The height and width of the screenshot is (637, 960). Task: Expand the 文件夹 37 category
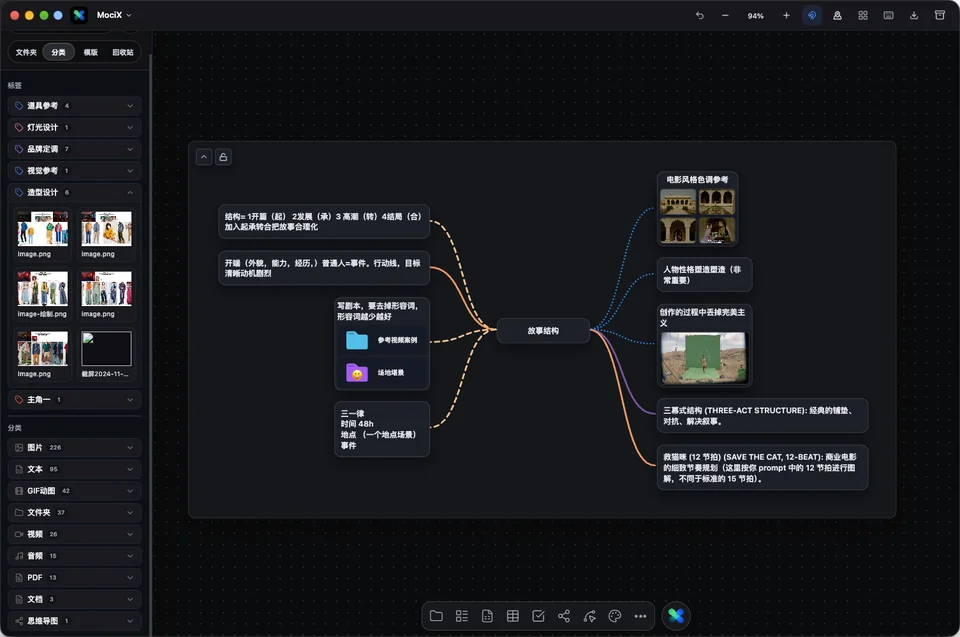pyautogui.click(x=75, y=513)
